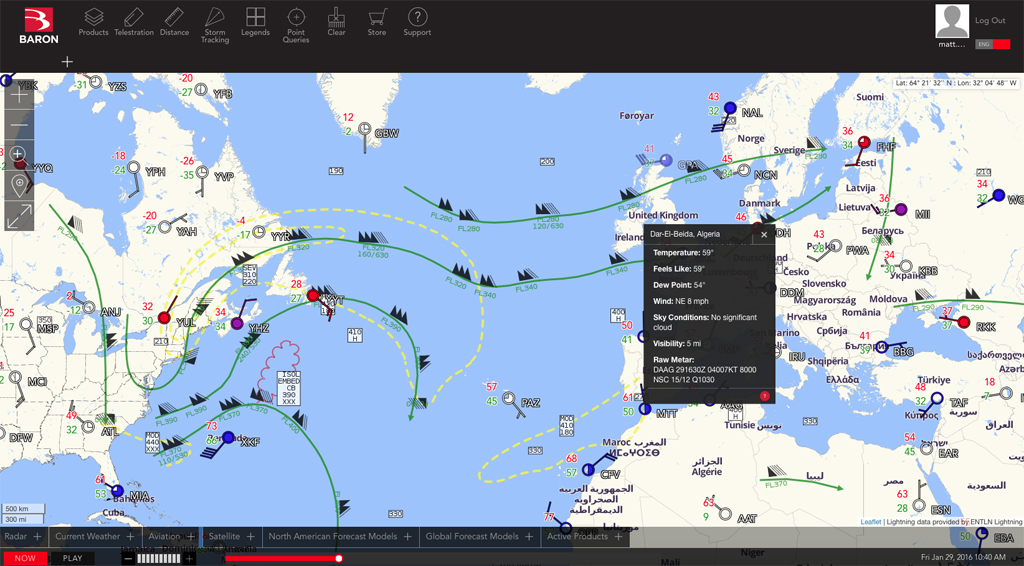The image size is (1024, 566).
Task: Click the FHF red station marker
Action: click(864, 142)
